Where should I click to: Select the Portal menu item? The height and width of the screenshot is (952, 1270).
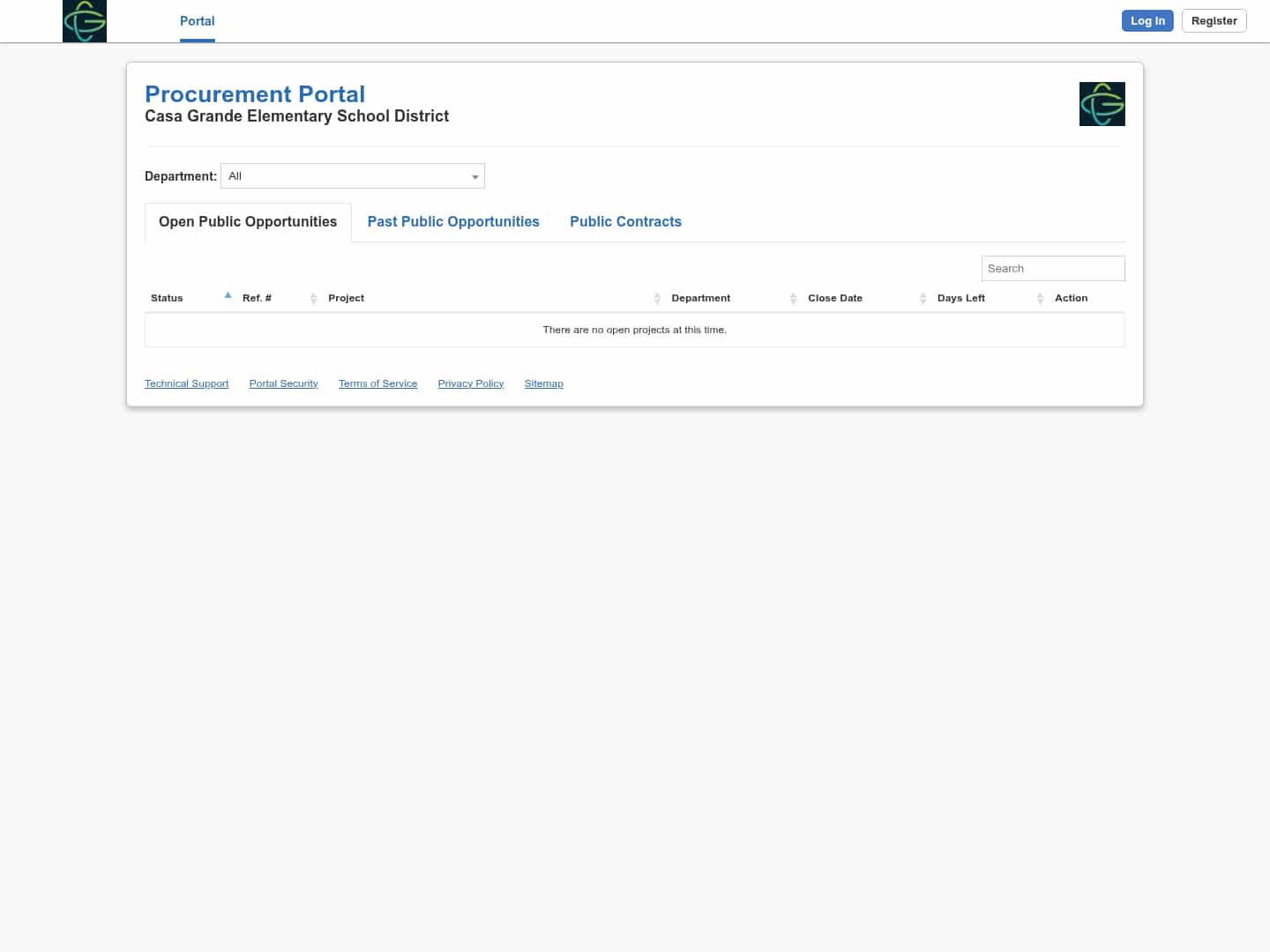point(197,20)
